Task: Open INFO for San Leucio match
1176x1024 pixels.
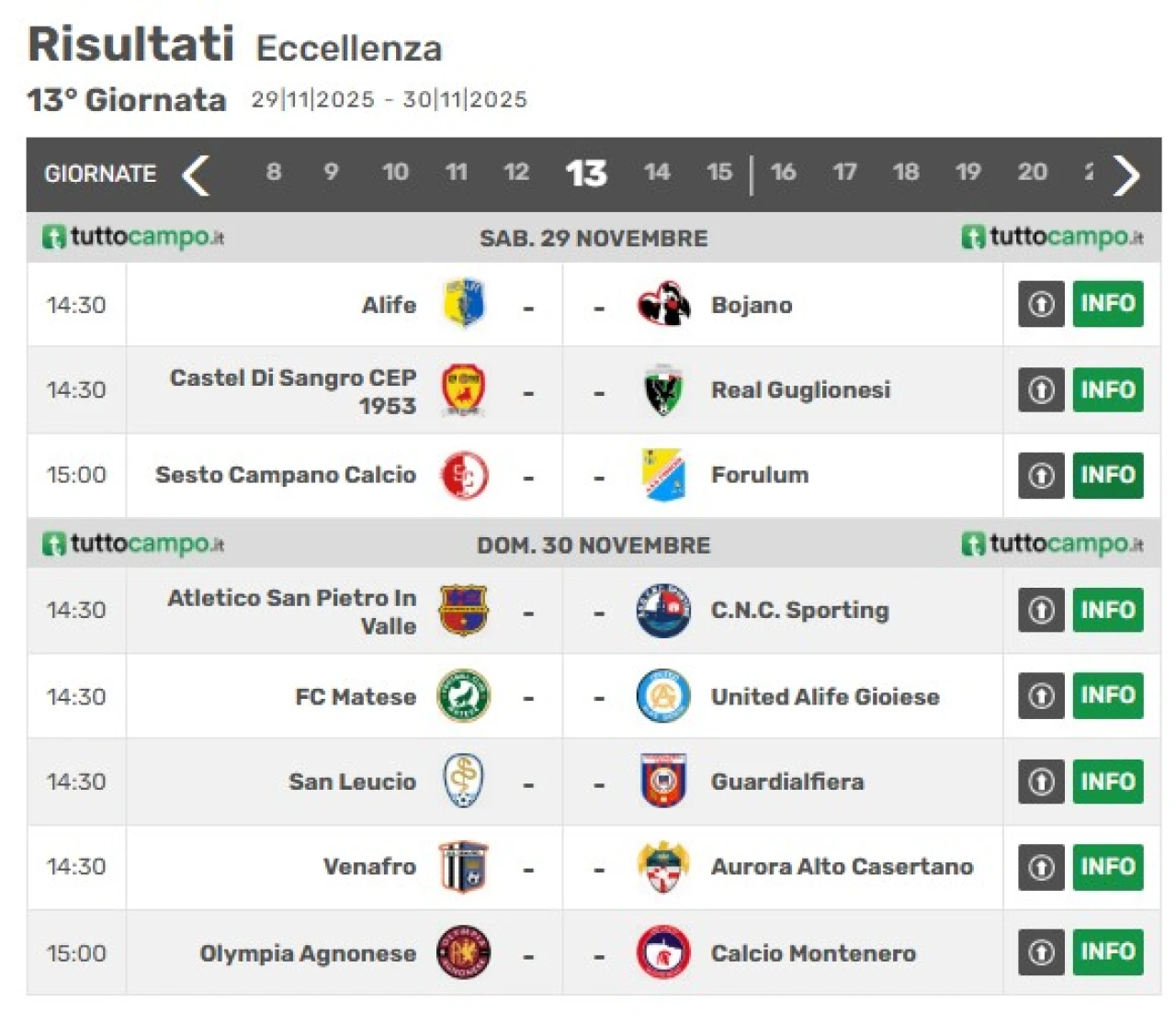Action: [1108, 781]
